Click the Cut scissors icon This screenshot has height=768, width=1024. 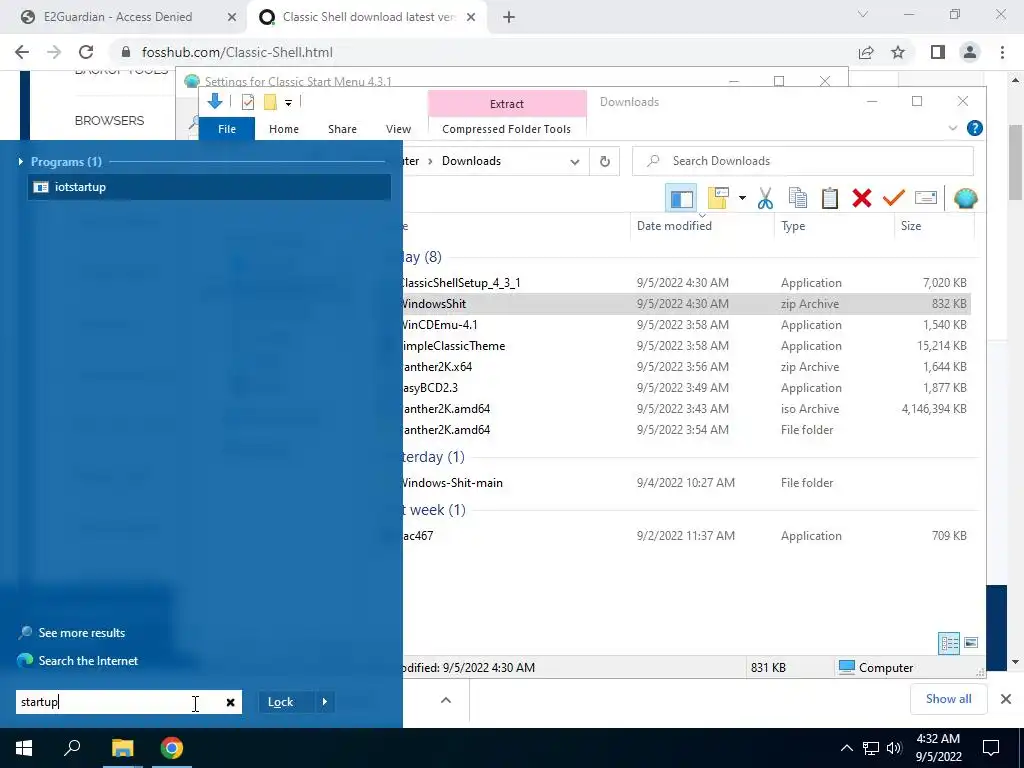tap(765, 198)
